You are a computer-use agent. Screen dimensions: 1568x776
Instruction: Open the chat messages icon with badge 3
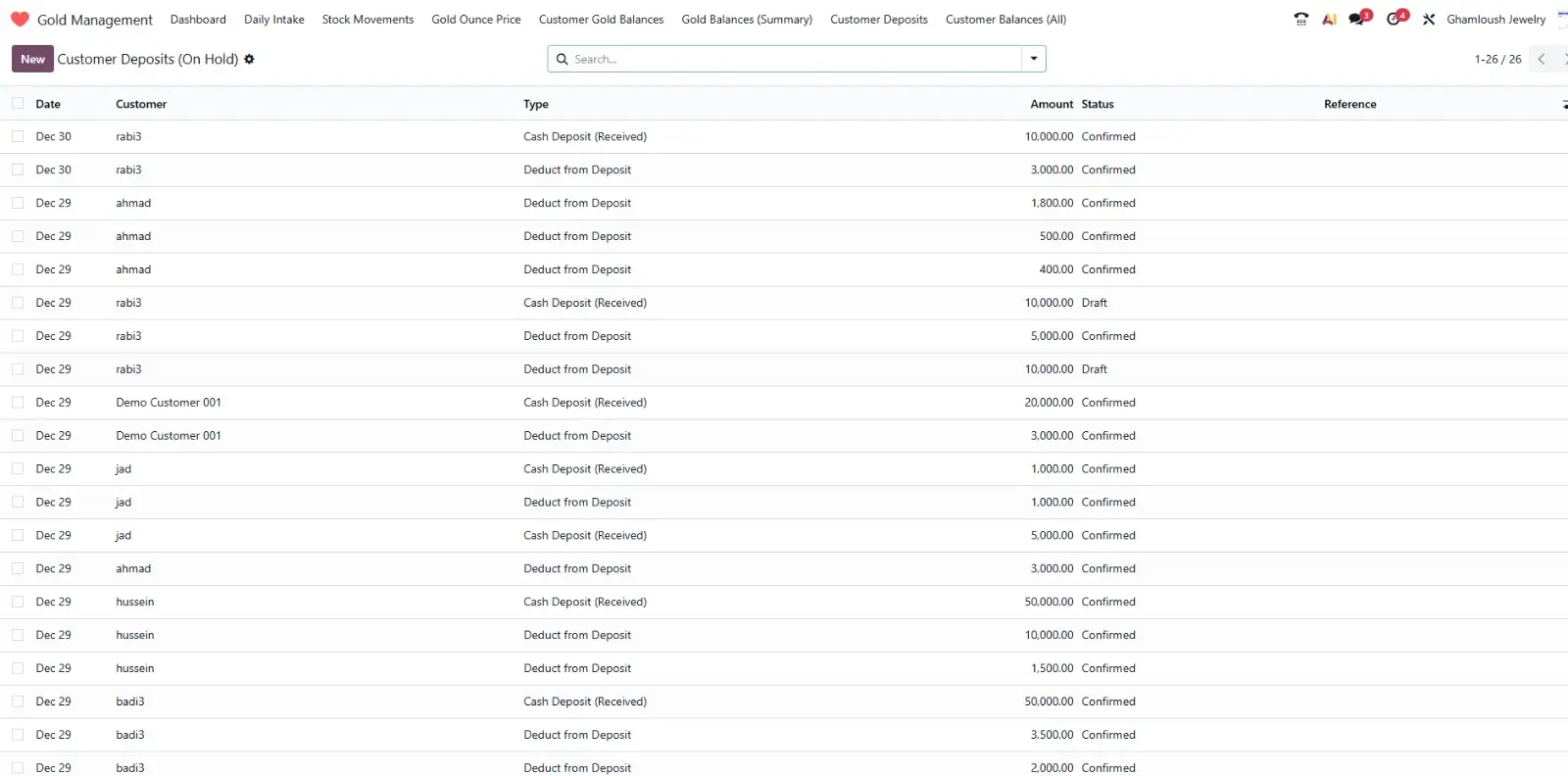(1357, 19)
